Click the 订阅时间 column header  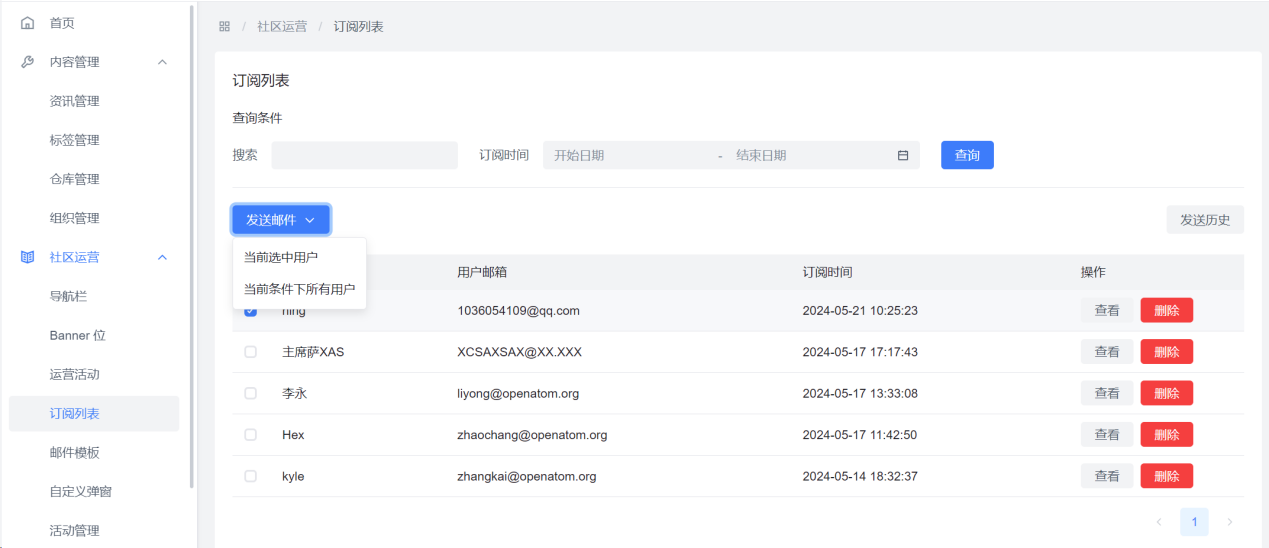coord(827,272)
